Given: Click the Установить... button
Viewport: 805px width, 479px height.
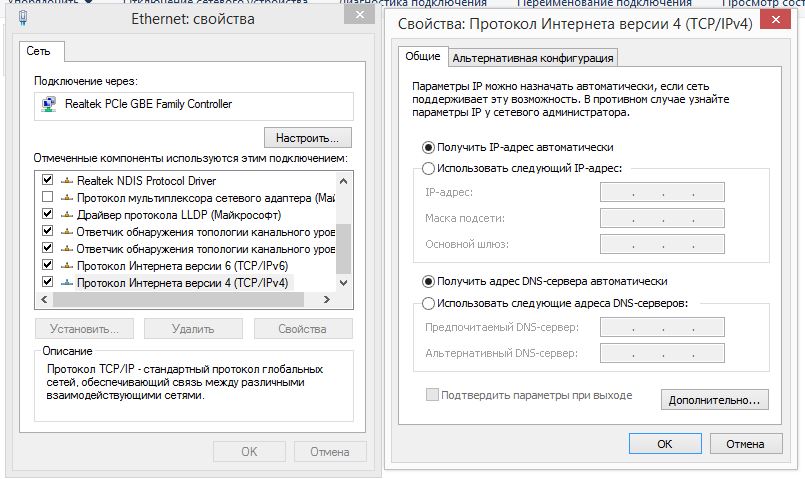Looking at the screenshot, I should [84, 329].
